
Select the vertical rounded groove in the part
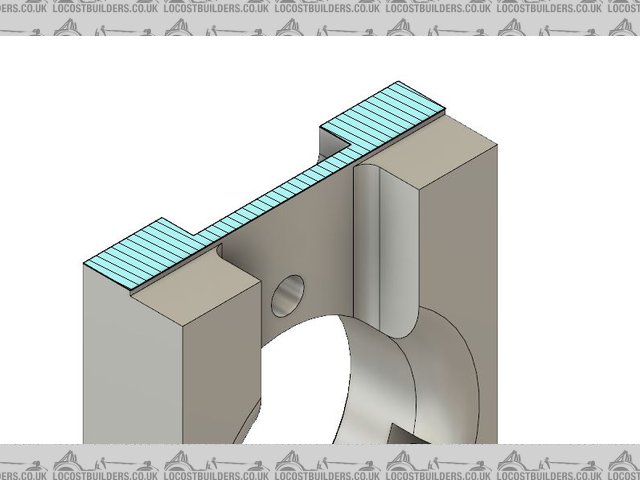point(383,240)
